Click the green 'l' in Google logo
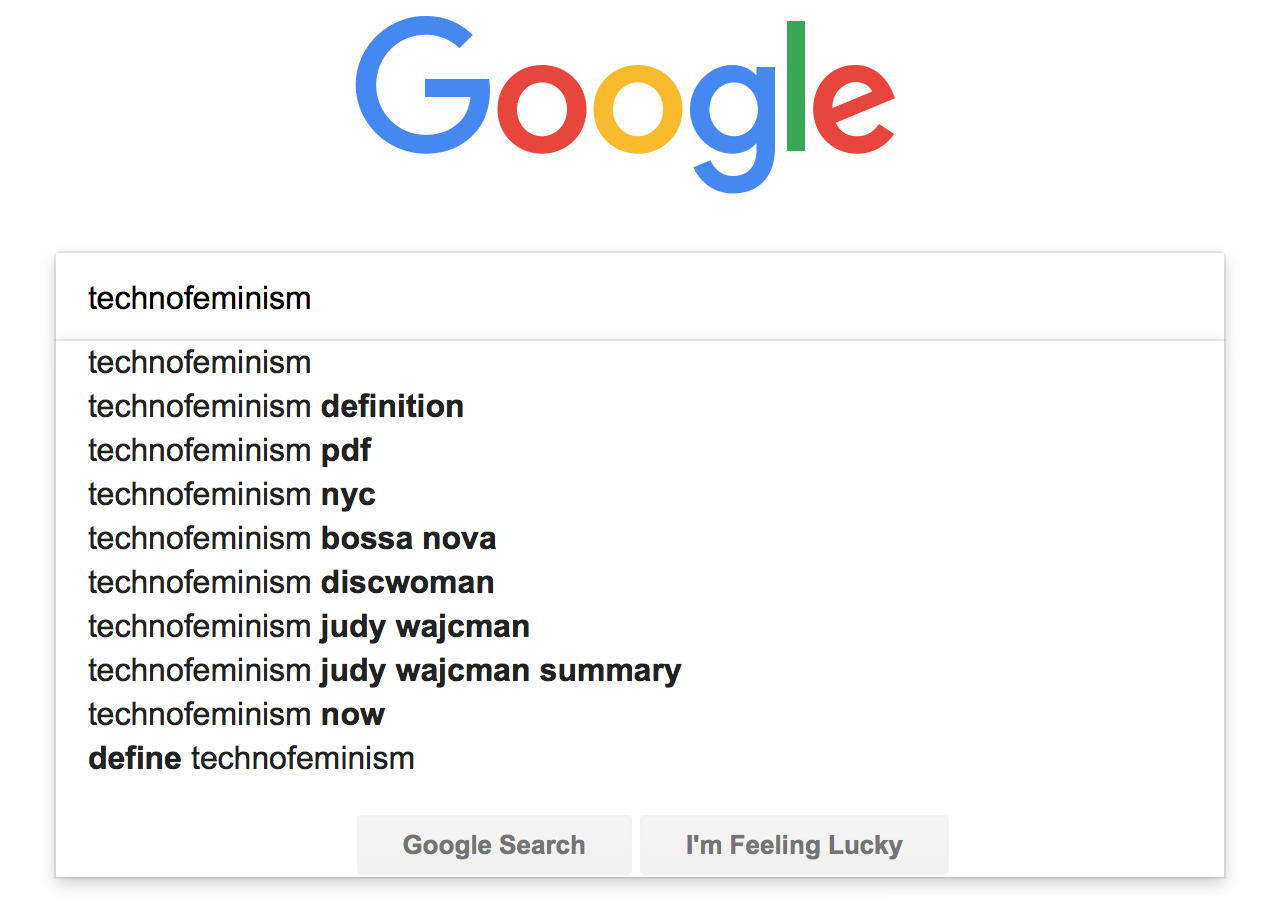Viewport: 1272px width, 905px height. (796, 86)
